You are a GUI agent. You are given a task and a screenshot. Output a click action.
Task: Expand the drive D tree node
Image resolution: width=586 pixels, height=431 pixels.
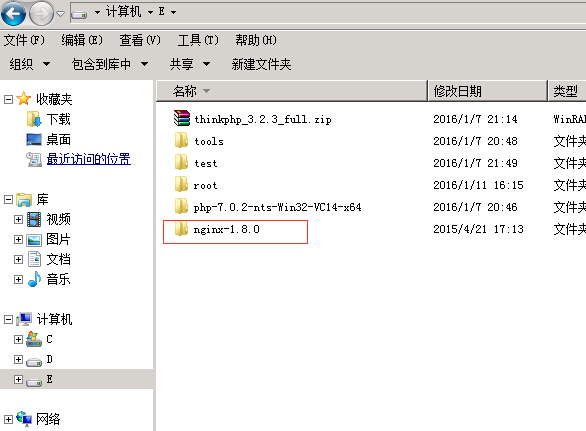point(18,359)
